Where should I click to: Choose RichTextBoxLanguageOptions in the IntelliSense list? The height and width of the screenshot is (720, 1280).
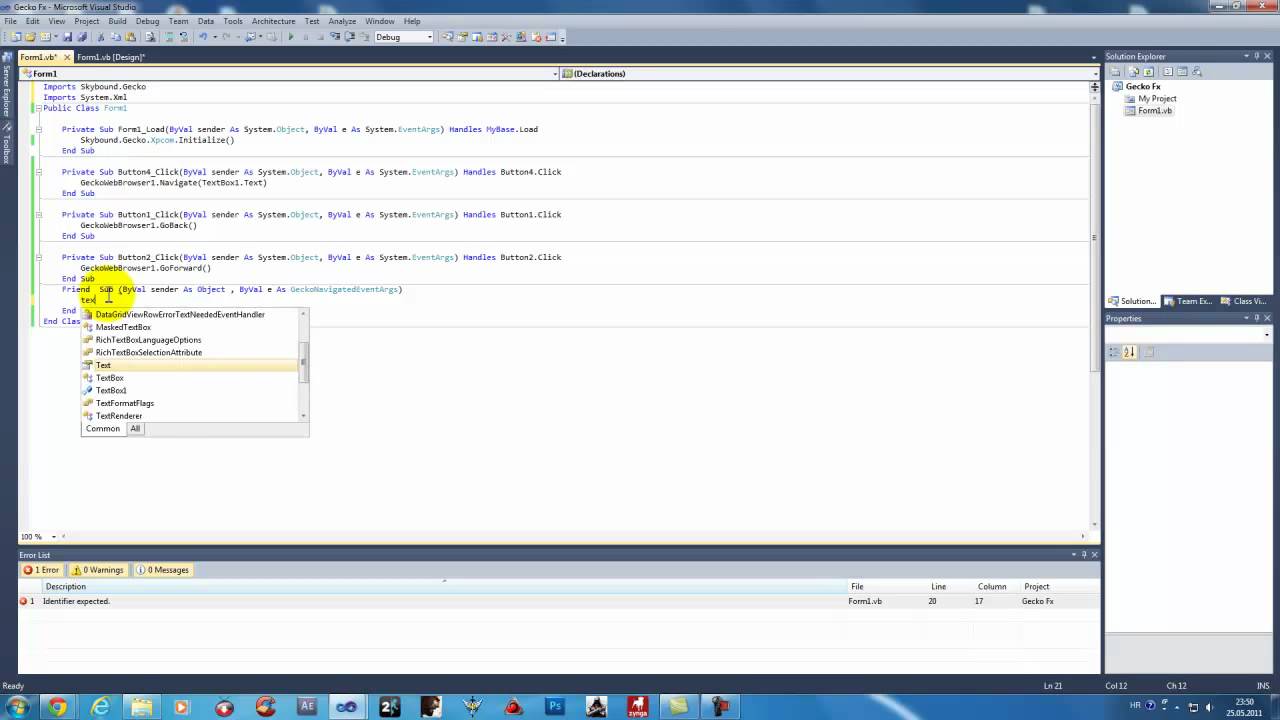pyautogui.click(x=191, y=340)
